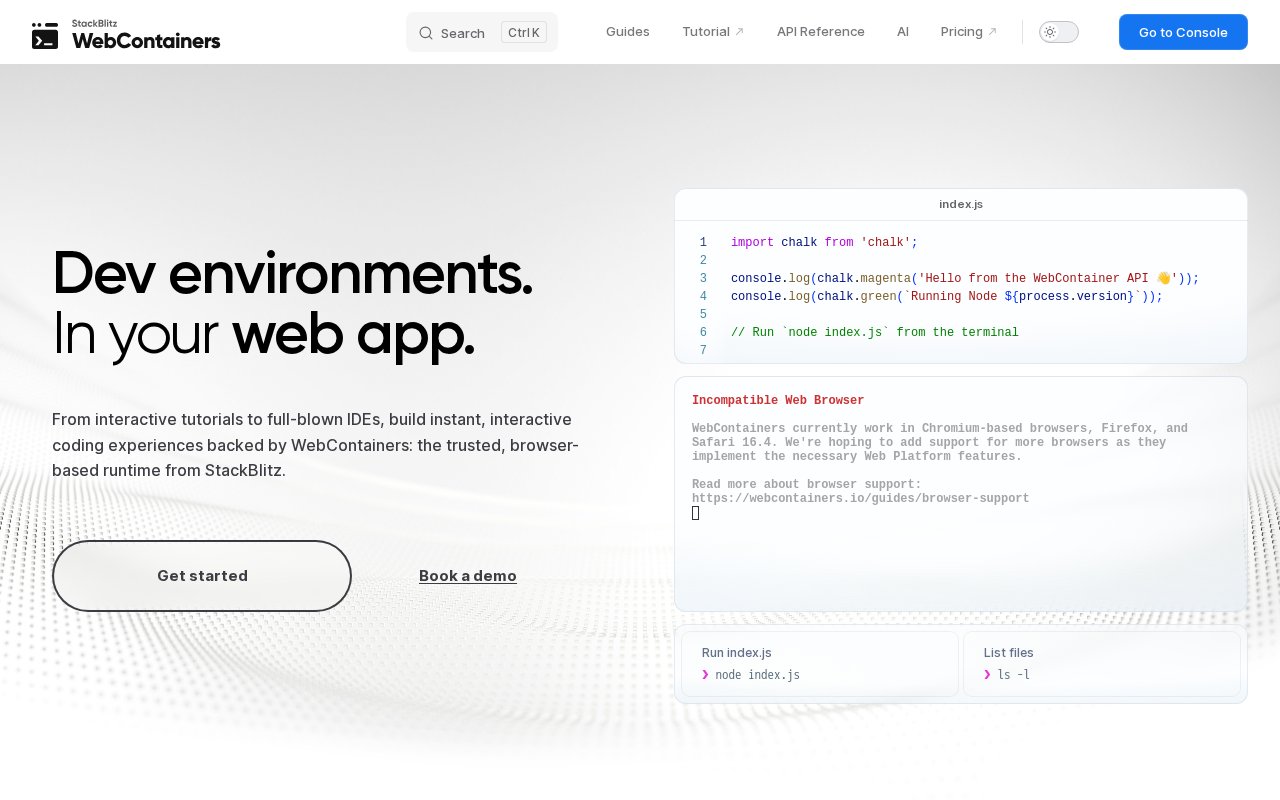Click the search magnifier icon
Viewport: 1280px width, 800px height.
(x=426, y=33)
